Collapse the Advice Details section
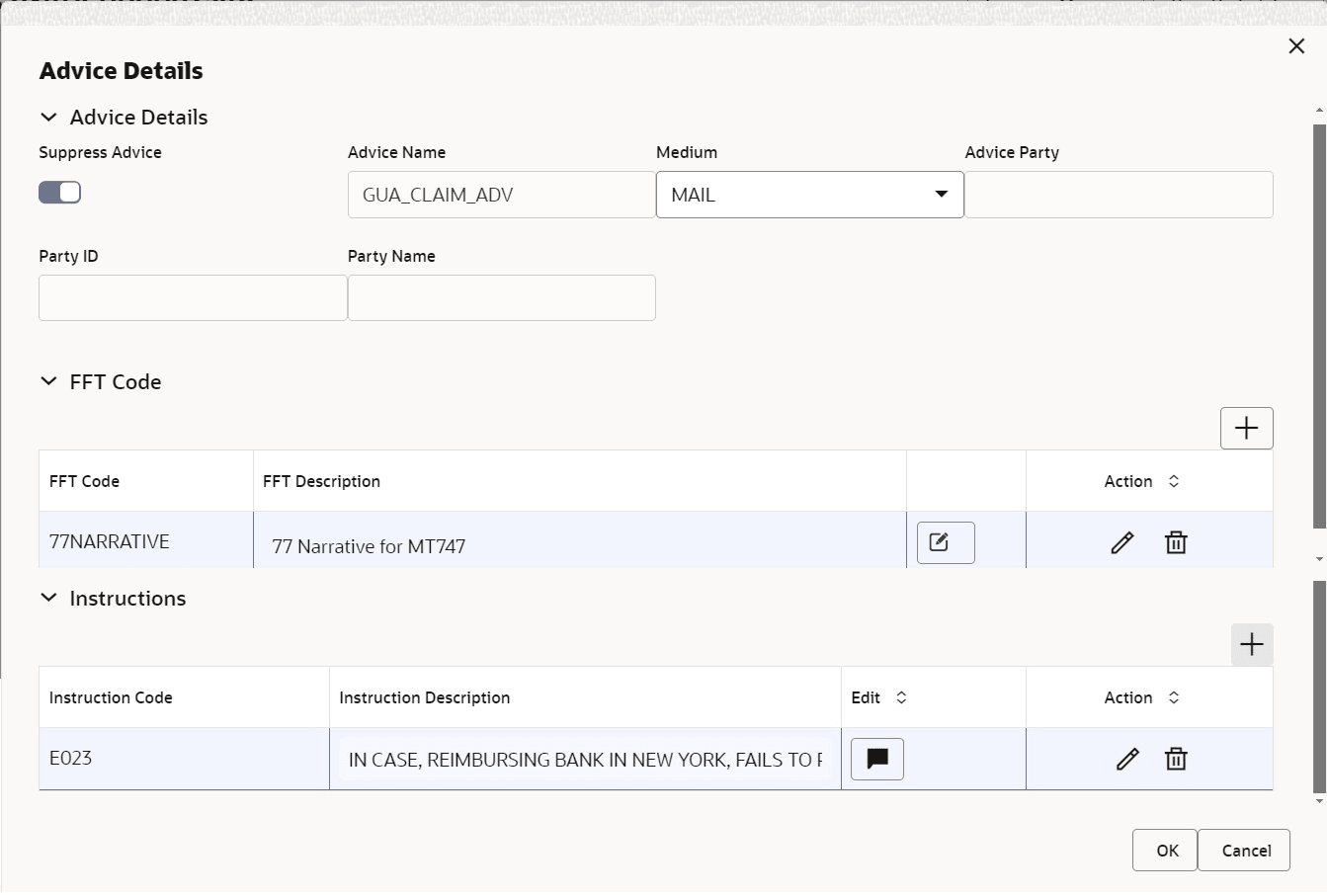This screenshot has width=1327, height=896. pyautogui.click(x=48, y=117)
